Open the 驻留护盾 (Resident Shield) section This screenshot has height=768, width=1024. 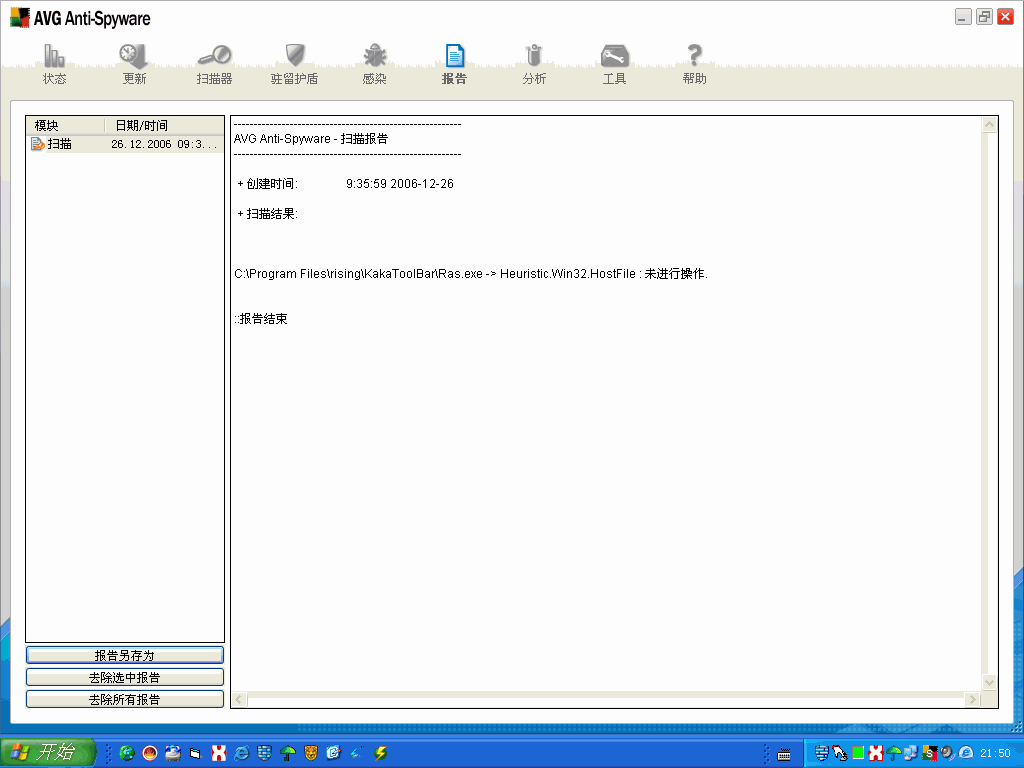coord(295,64)
